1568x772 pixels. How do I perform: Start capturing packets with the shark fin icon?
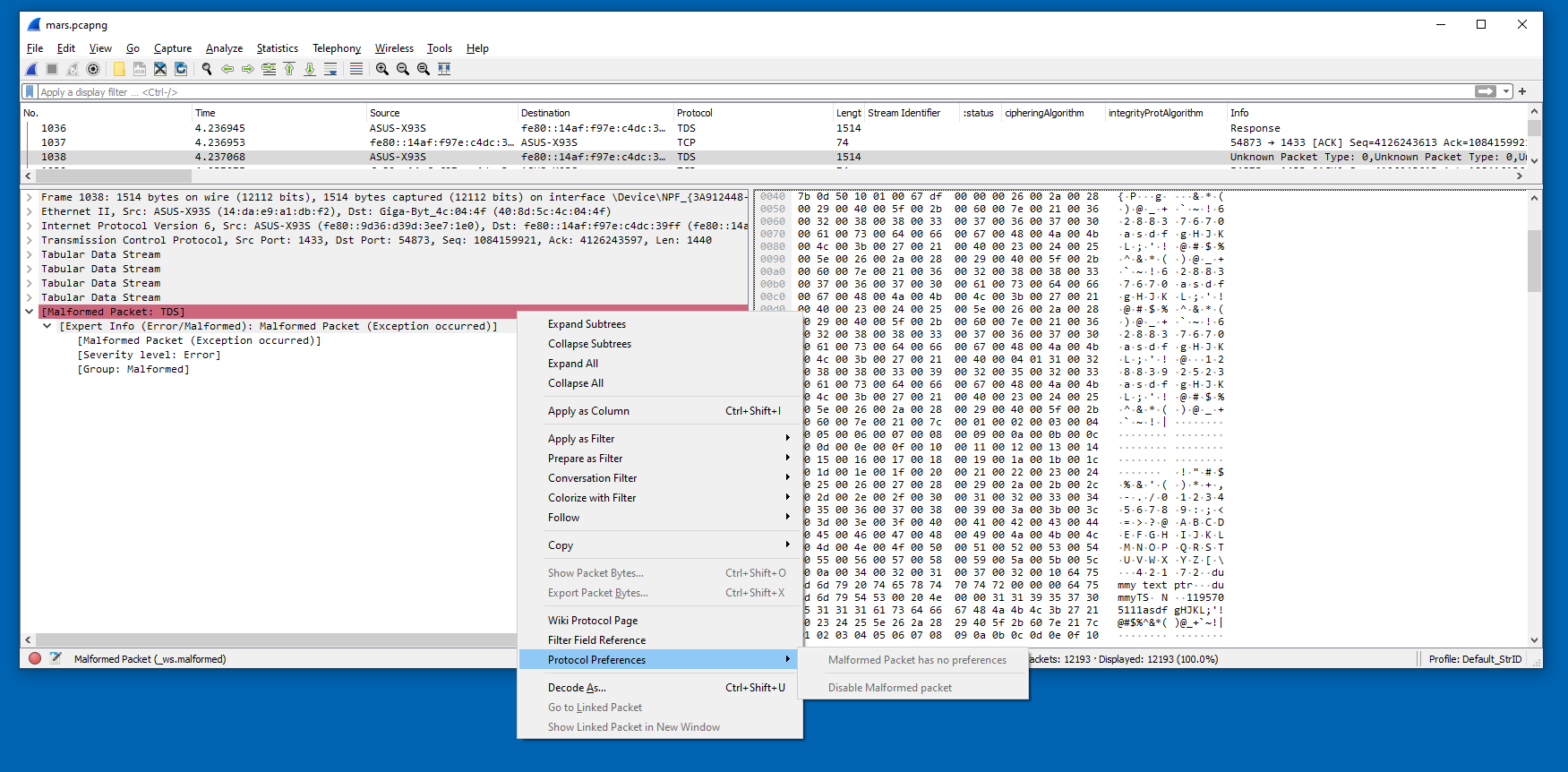coord(31,69)
